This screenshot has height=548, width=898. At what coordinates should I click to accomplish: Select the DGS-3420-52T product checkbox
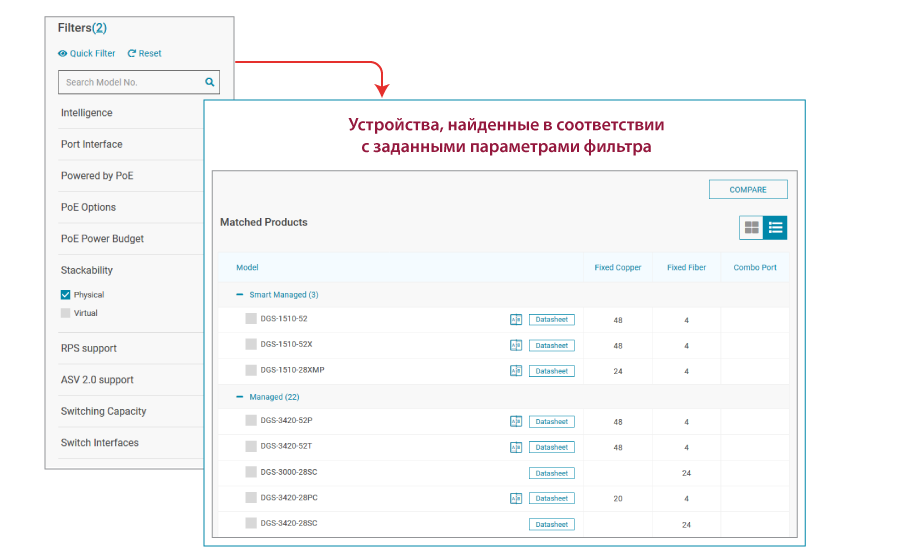[x=251, y=447]
